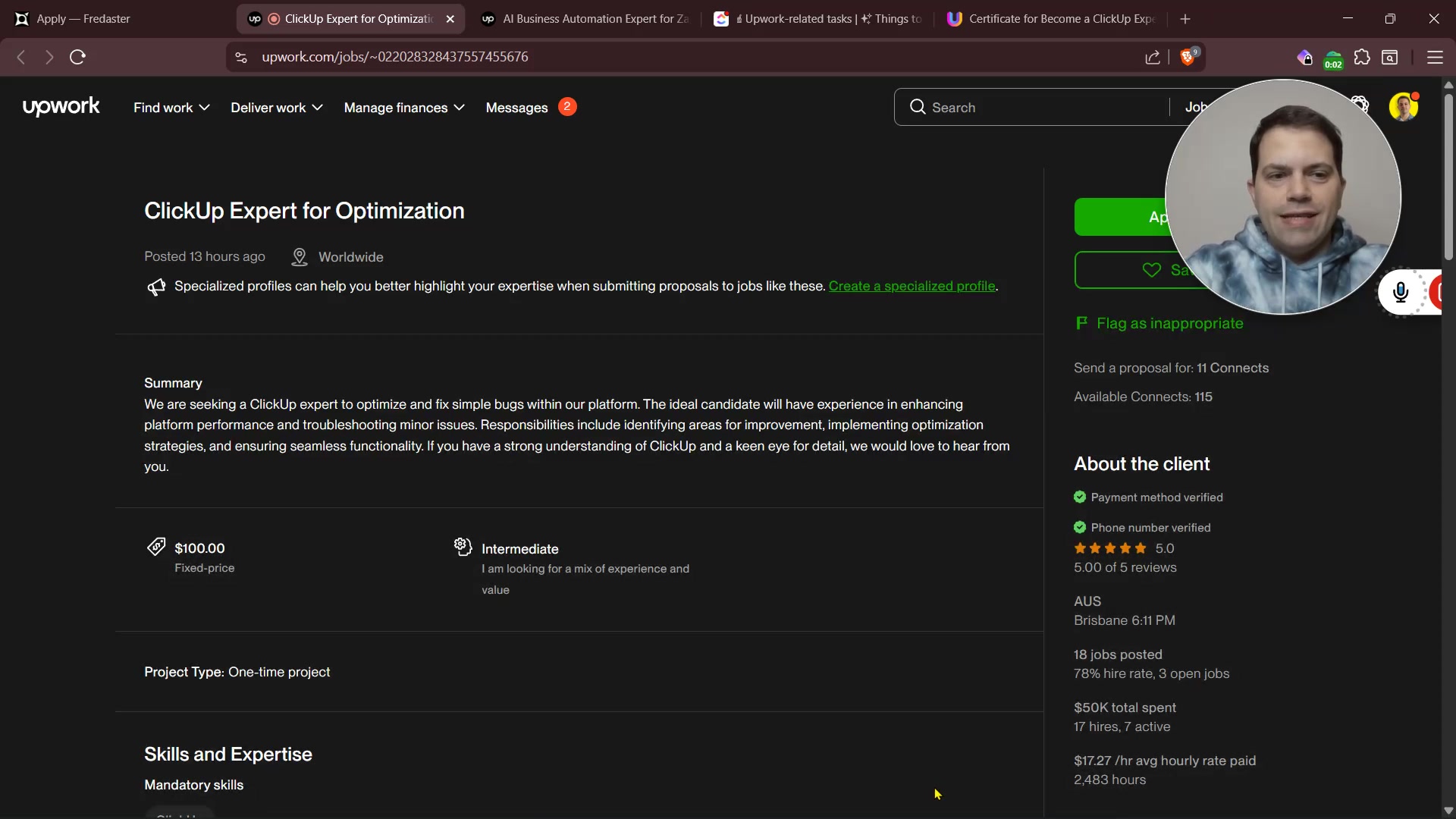
Task: Open the Brave hamburger menu
Action: (x=1434, y=57)
